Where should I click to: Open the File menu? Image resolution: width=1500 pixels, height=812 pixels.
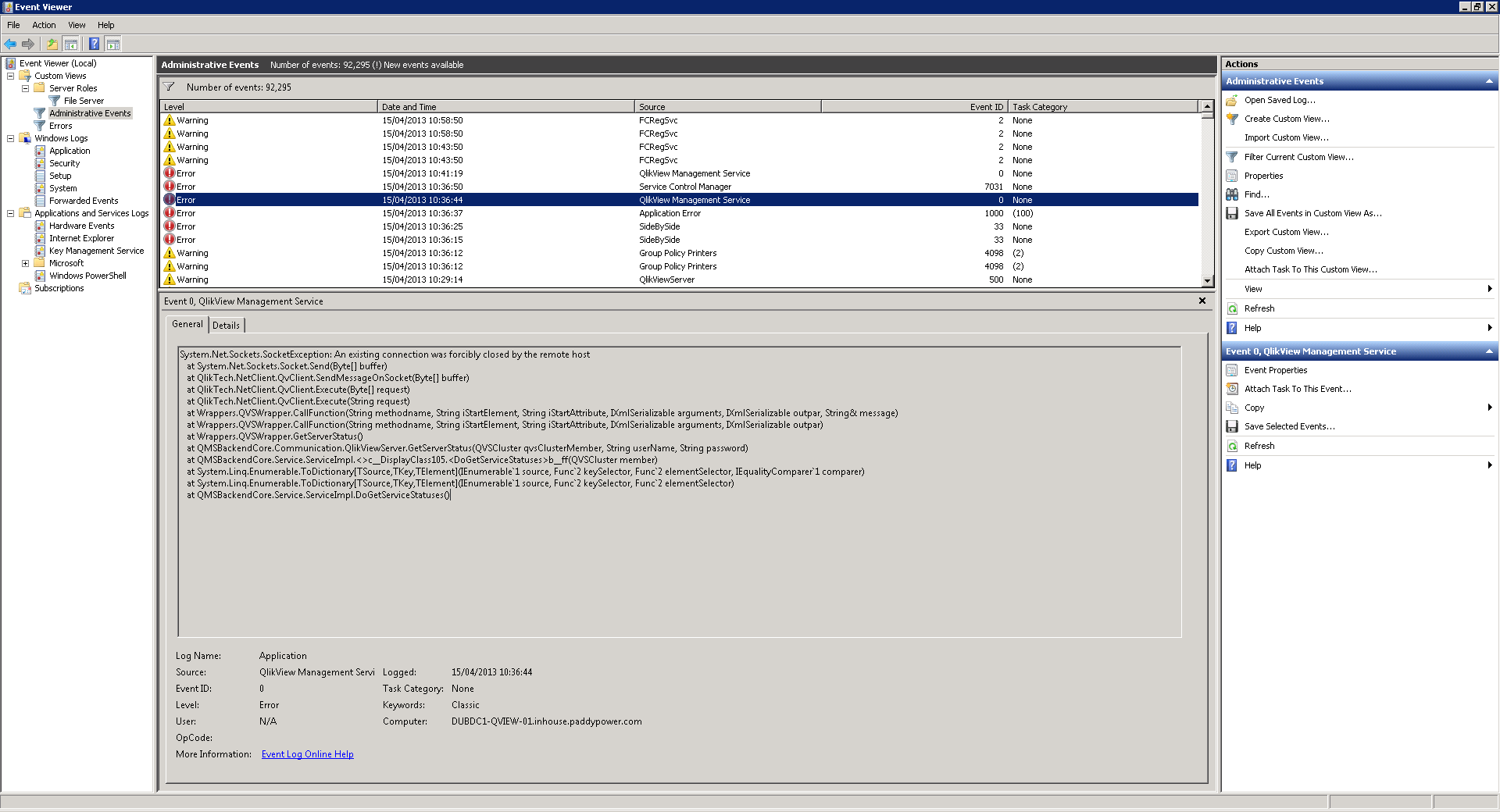point(13,25)
